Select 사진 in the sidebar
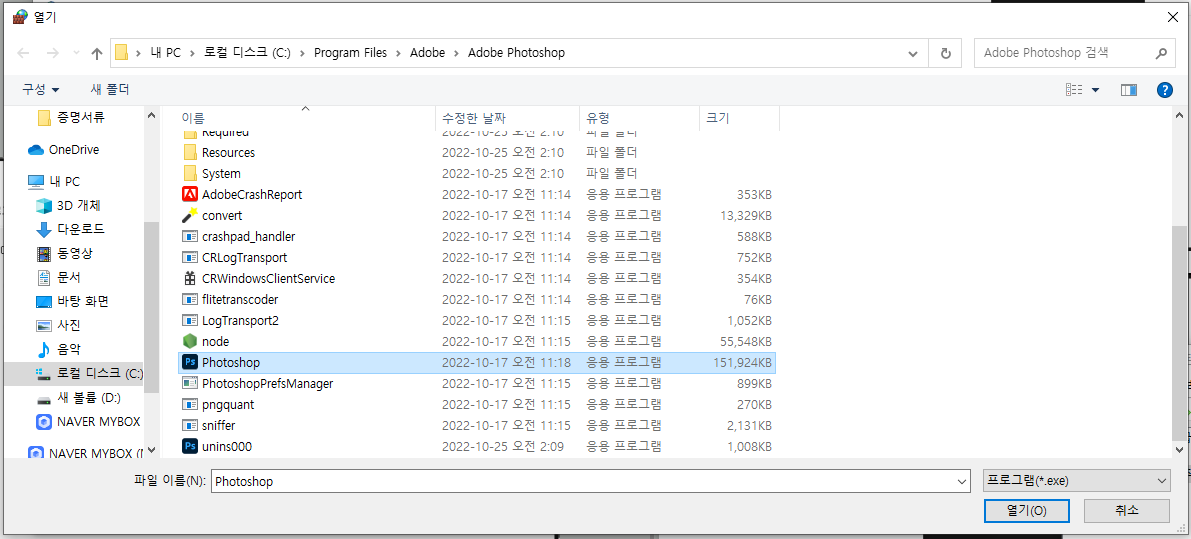The image size is (1191, 539). pos(68,326)
